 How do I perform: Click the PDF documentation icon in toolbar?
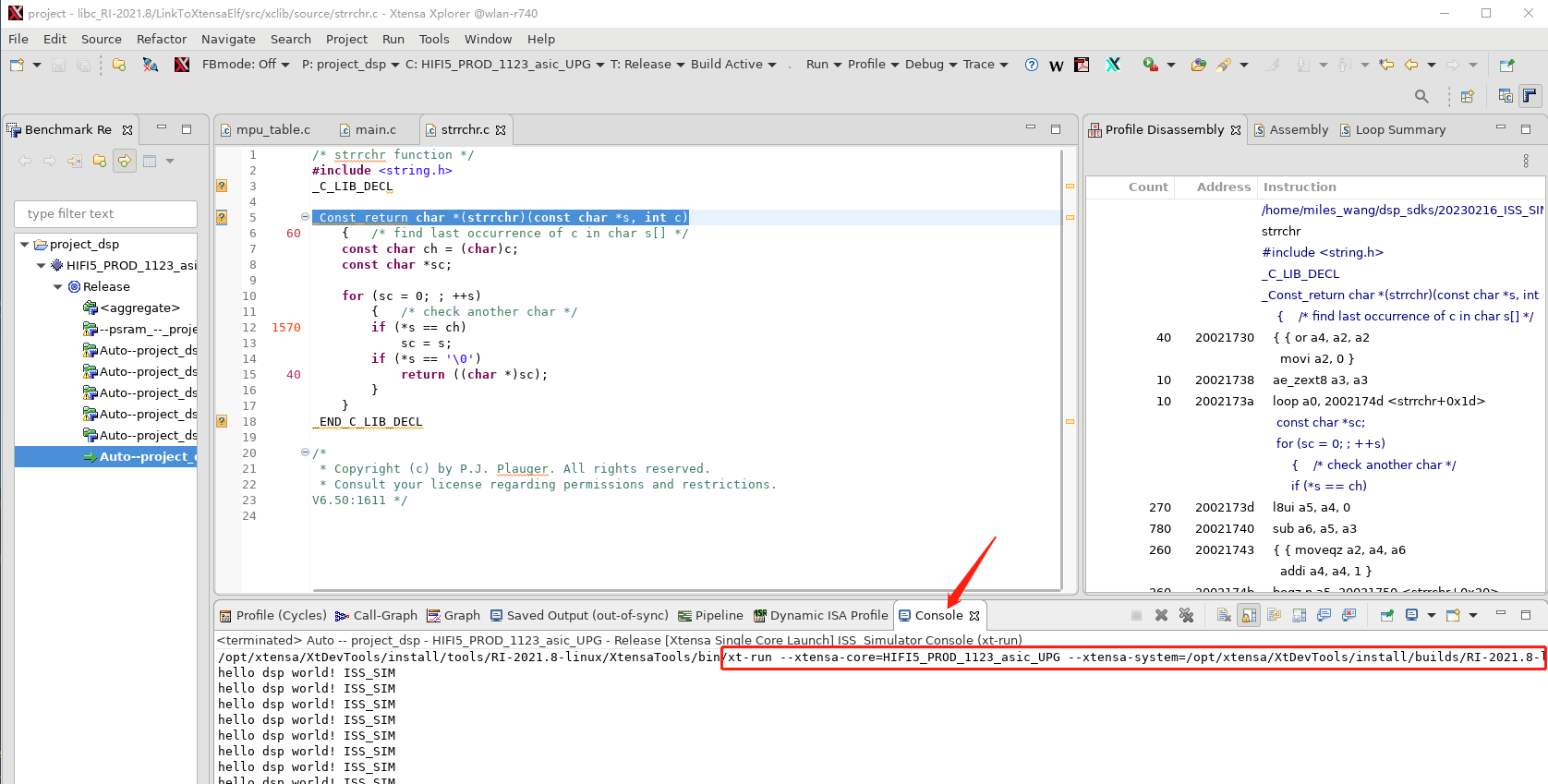click(1082, 65)
